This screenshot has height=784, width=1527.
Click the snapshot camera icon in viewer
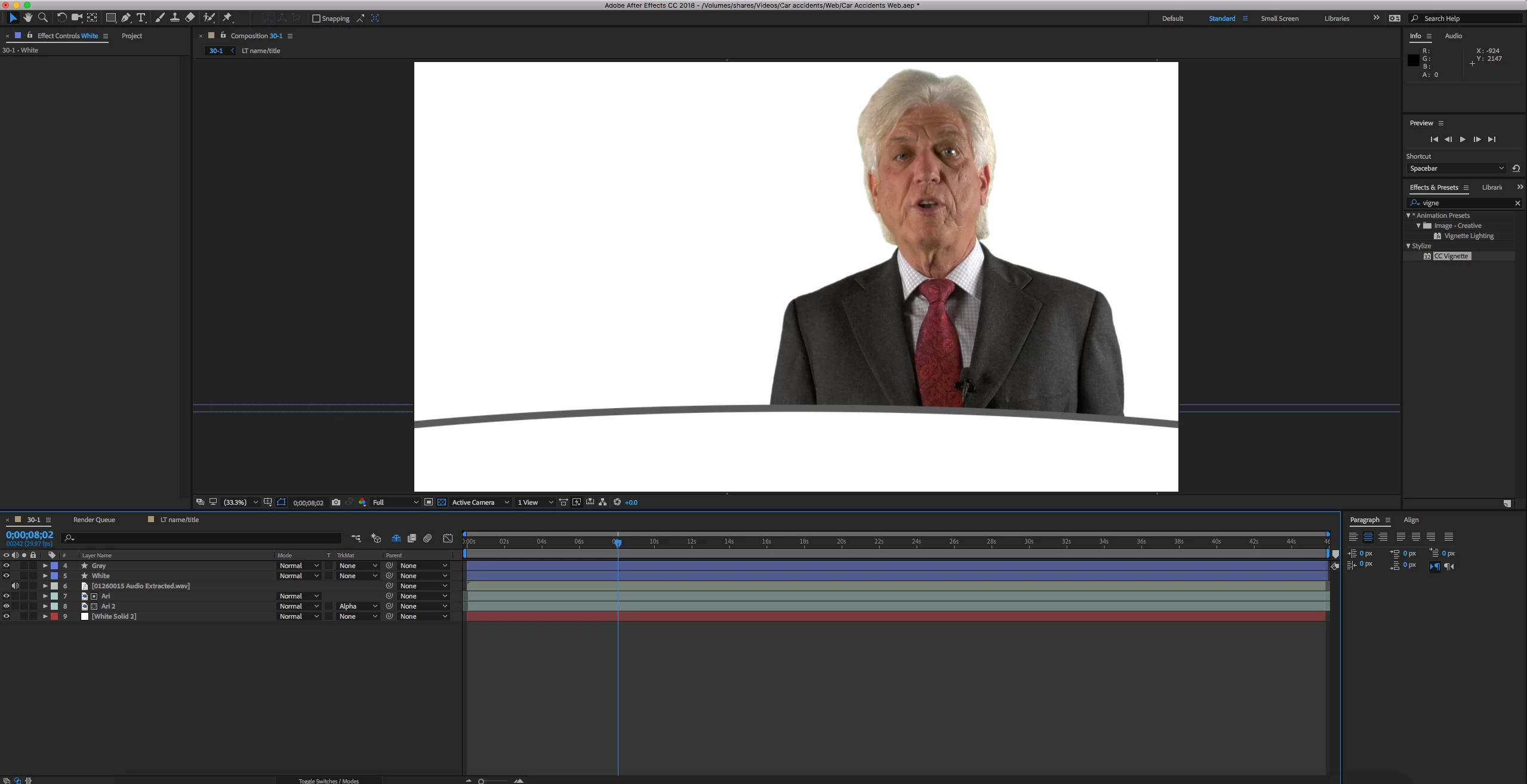[x=336, y=502]
